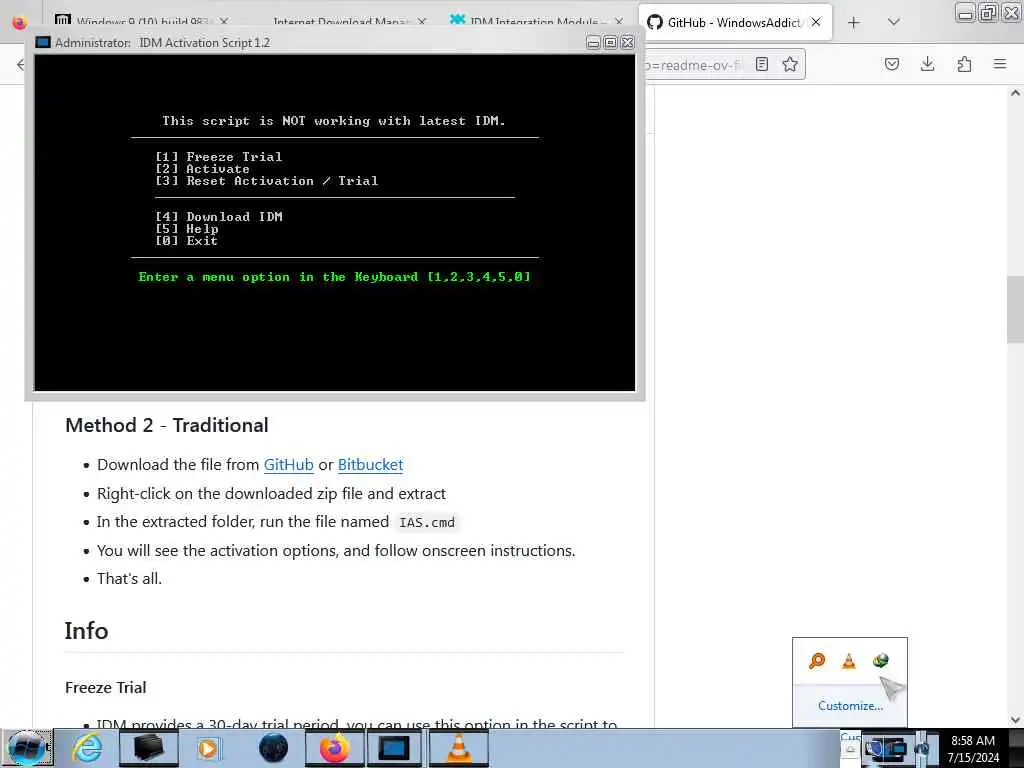Switch to command prompt taskbar button

pyautogui.click(x=394, y=748)
